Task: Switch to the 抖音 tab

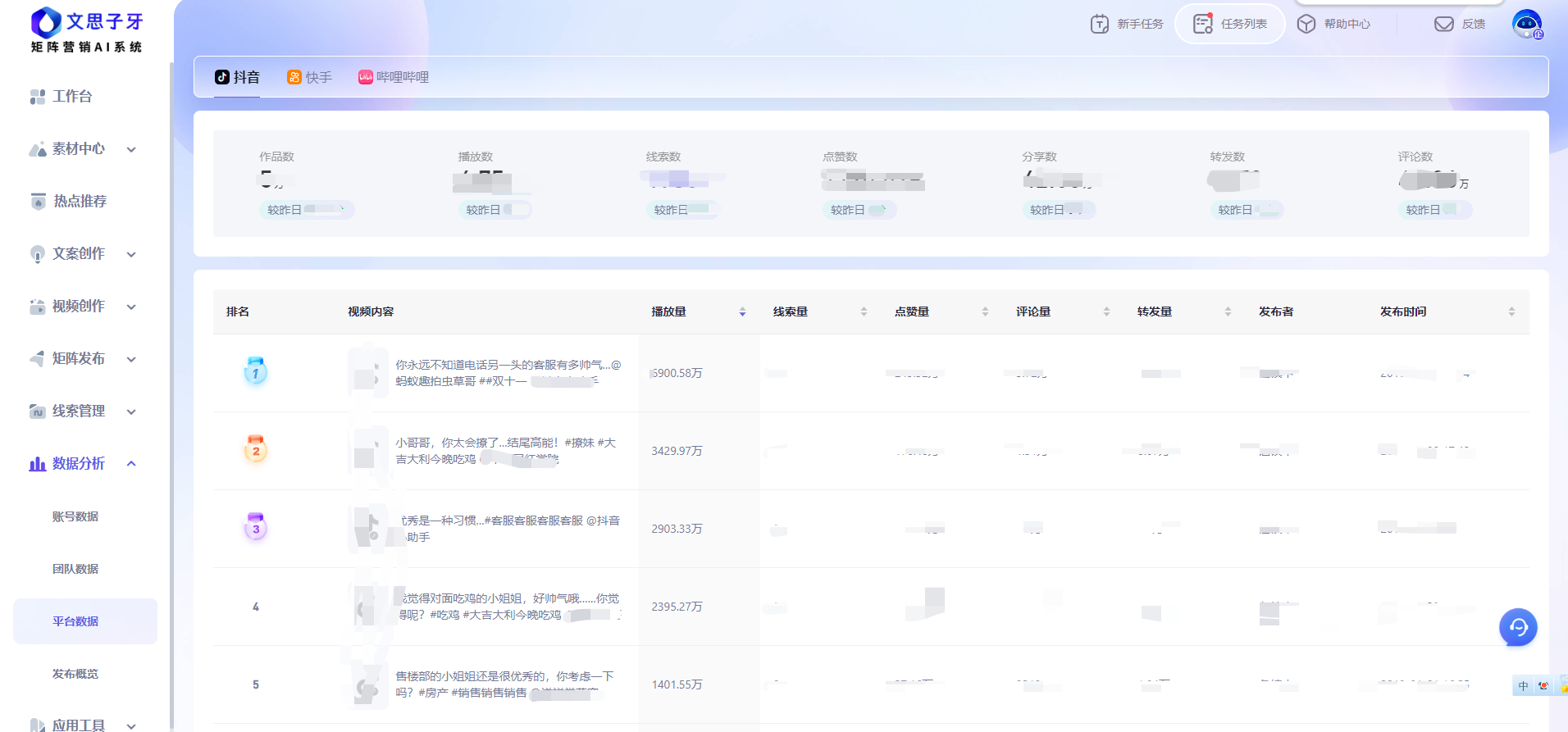Action: click(x=237, y=77)
